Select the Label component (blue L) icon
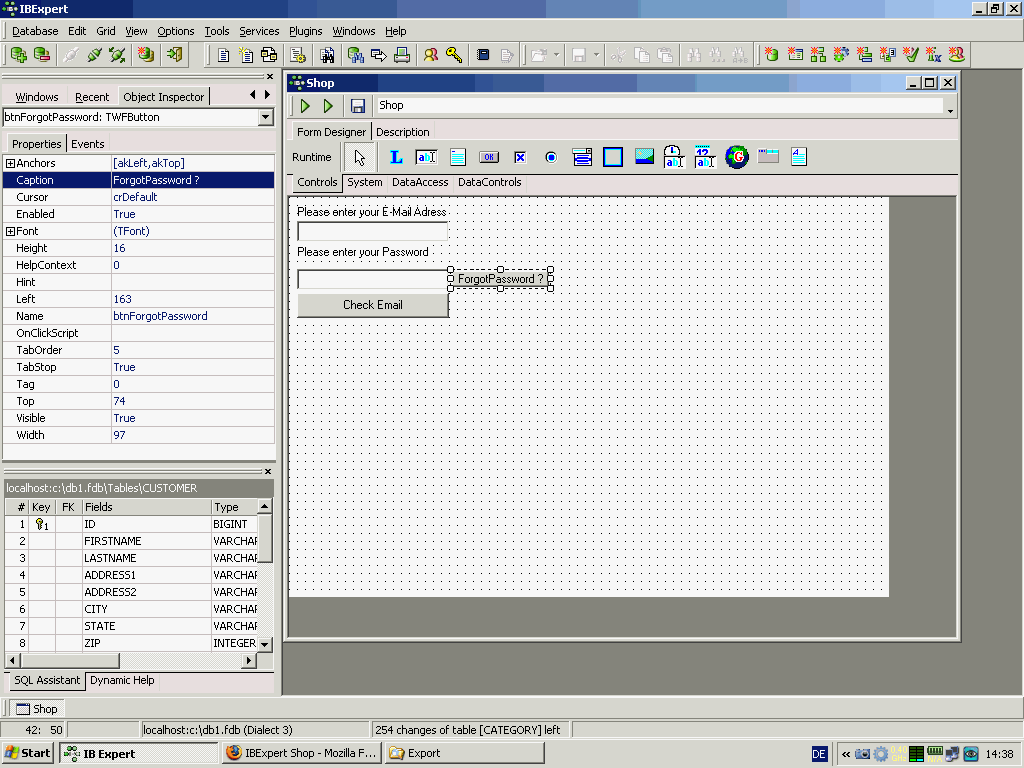The image size is (1024, 768). [x=396, y=157]
